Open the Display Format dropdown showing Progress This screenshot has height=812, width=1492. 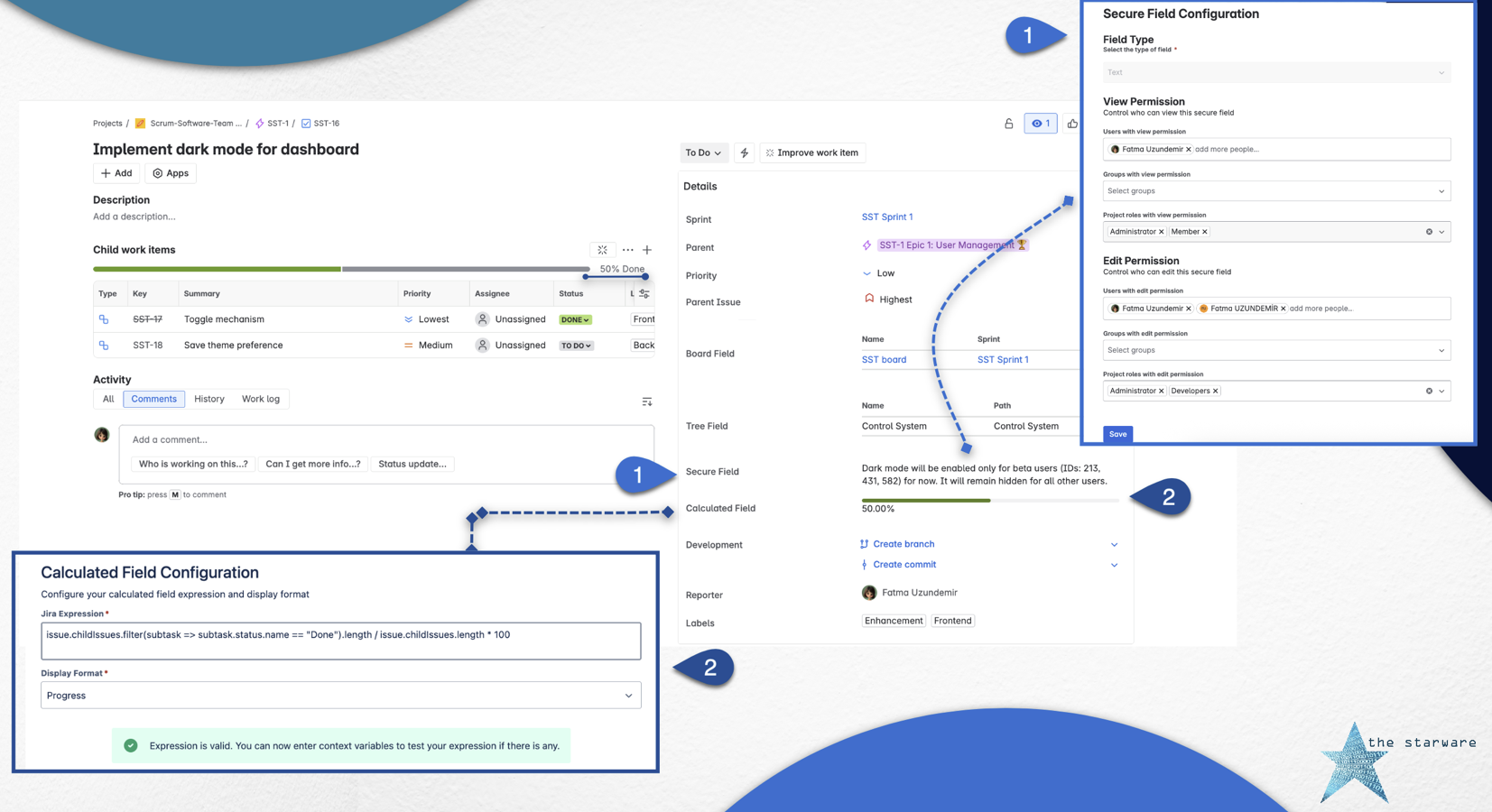click(x=339, y=695)
